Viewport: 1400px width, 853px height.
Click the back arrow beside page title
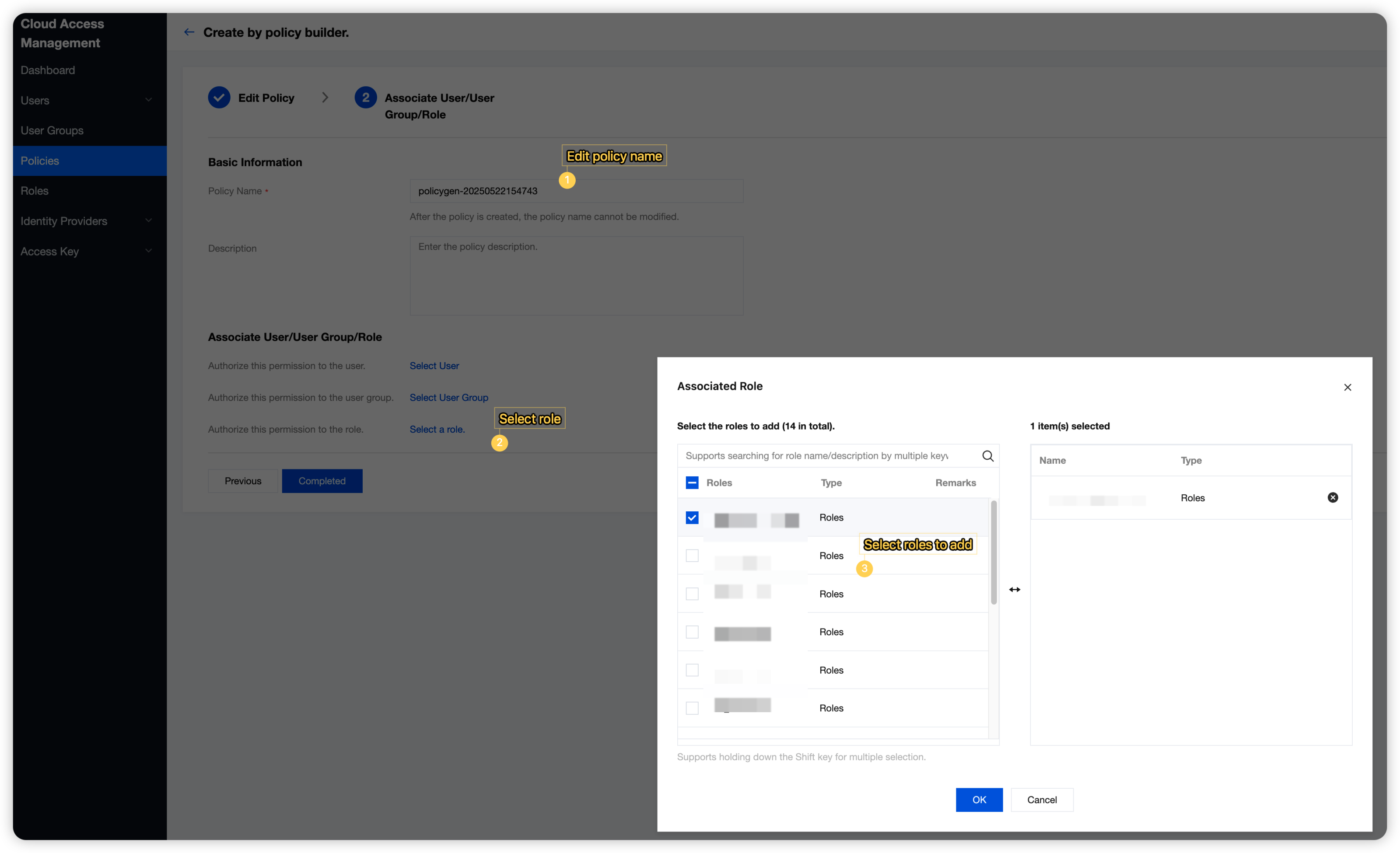189,32
